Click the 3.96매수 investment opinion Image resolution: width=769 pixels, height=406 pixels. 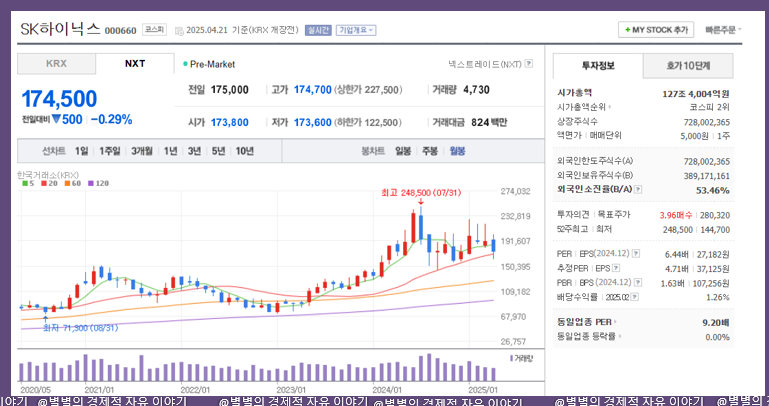tap(676, 215)
